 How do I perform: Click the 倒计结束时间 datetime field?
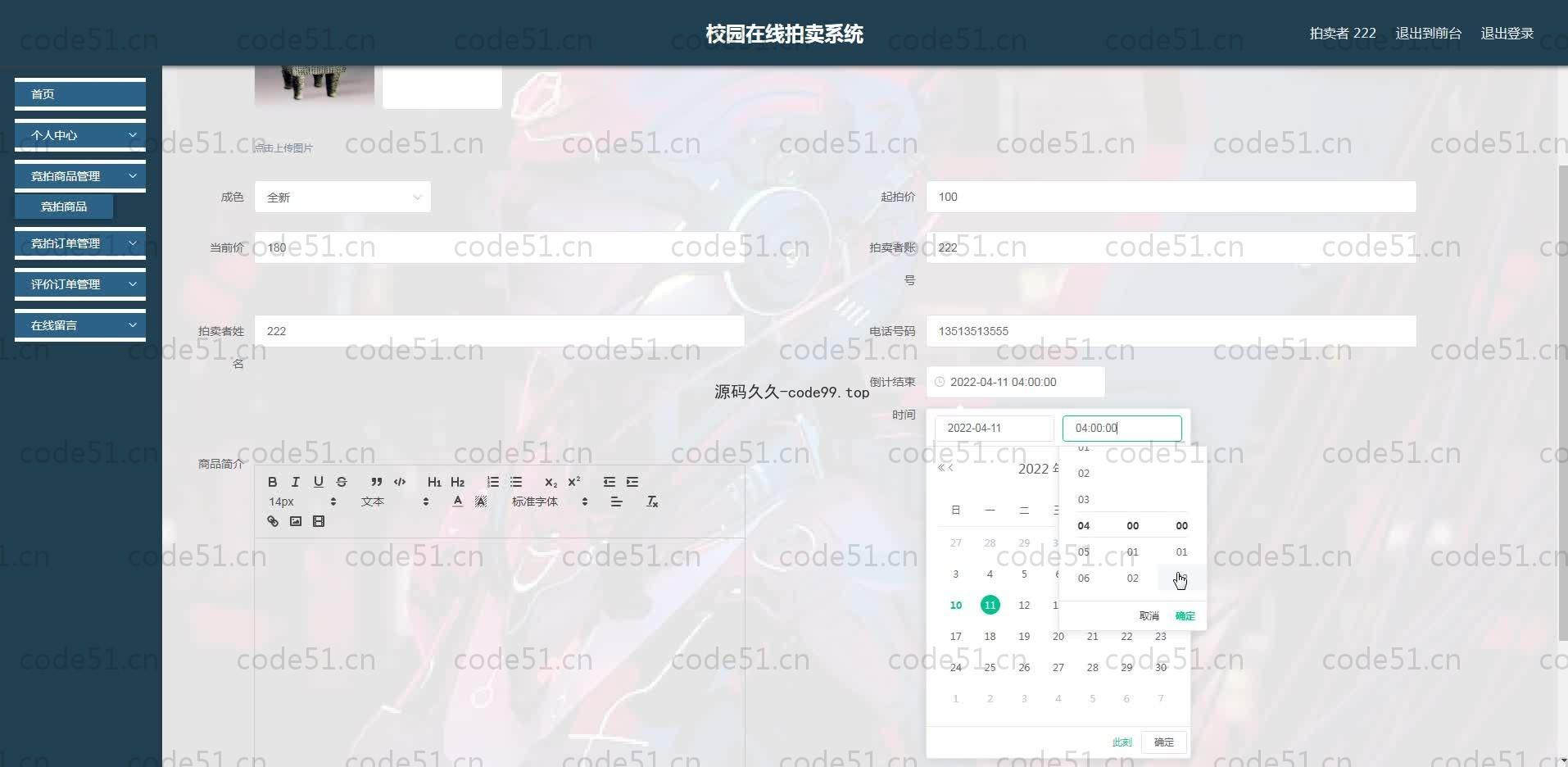point(1015,382)
